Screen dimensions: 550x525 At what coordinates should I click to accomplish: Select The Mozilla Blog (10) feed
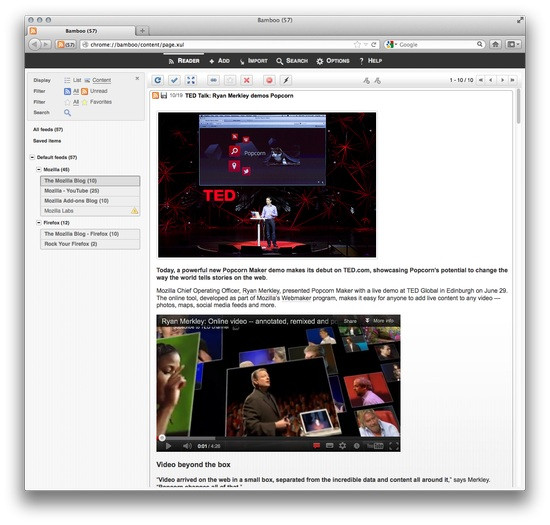click(90, 181)
